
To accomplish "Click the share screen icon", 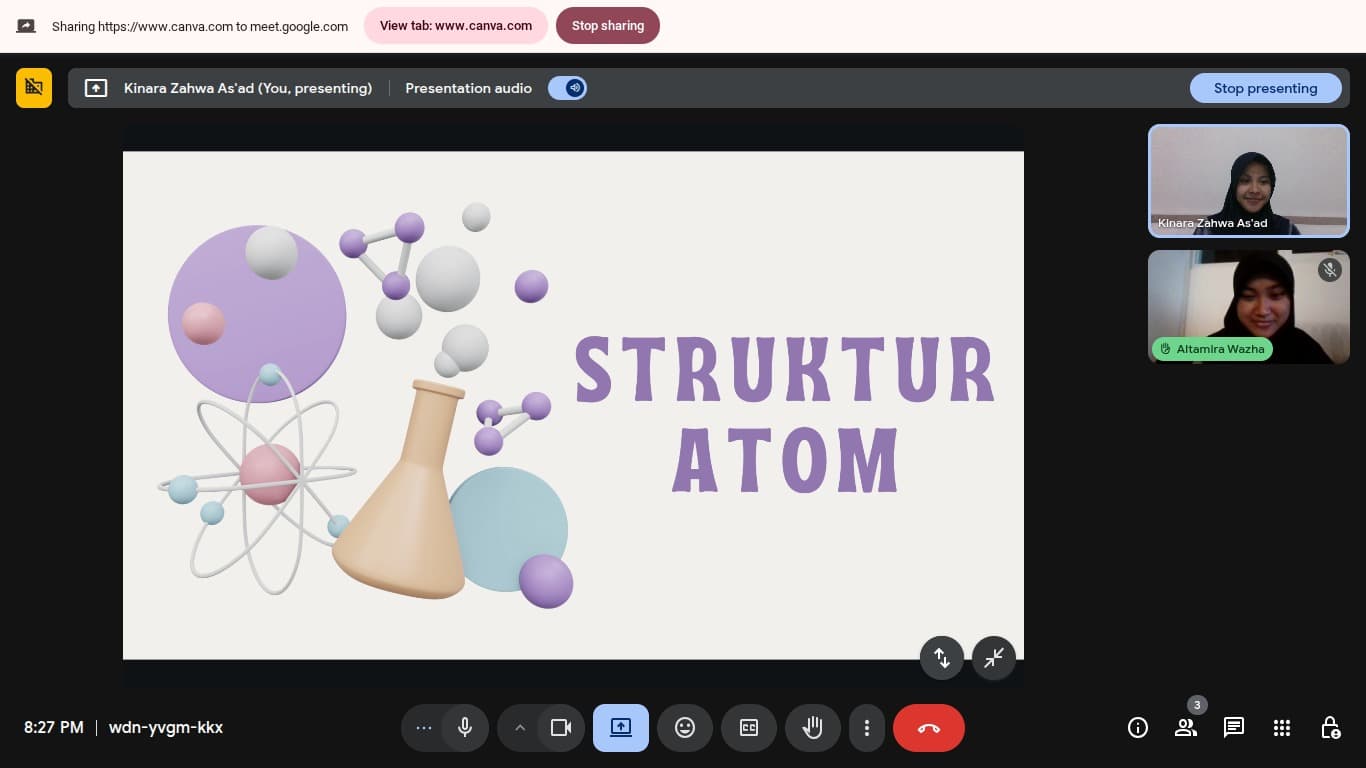I will (620, 728).
